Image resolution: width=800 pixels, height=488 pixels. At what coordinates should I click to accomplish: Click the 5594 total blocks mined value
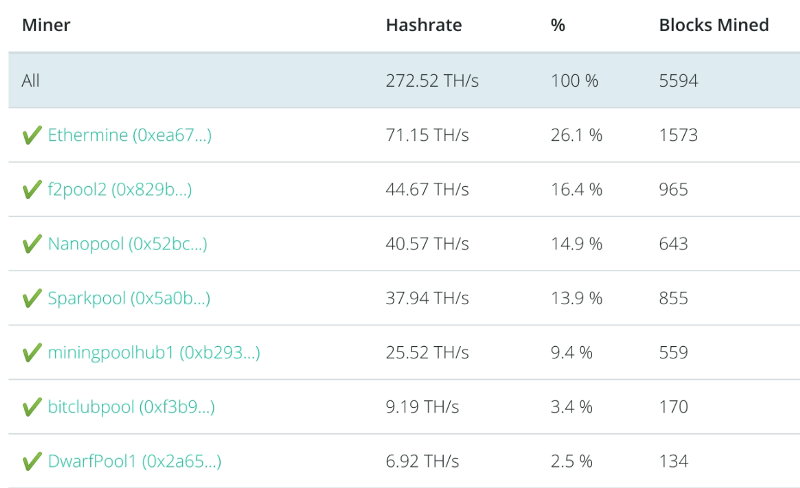(679, 81)
